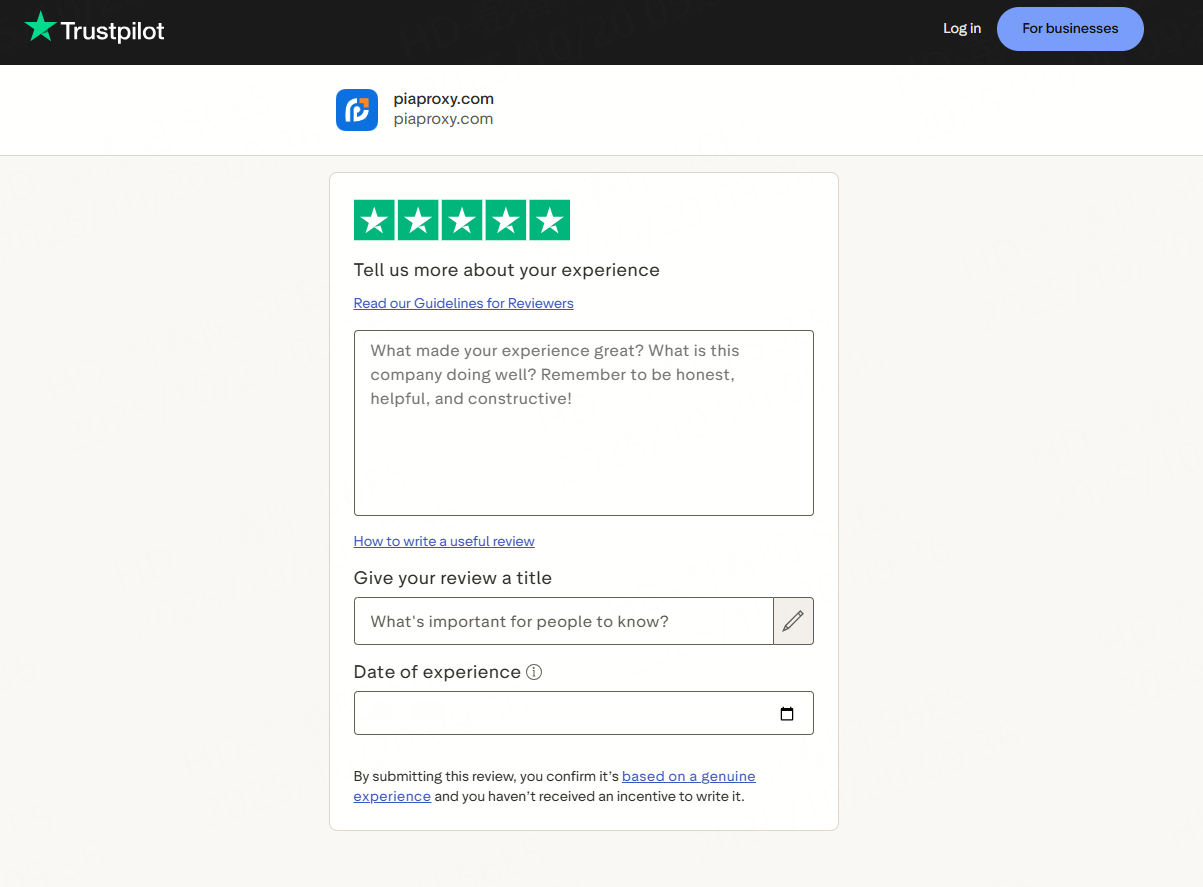1203x887 pixels.
Task: Click Log in in the header
Action: coord(962,29)
